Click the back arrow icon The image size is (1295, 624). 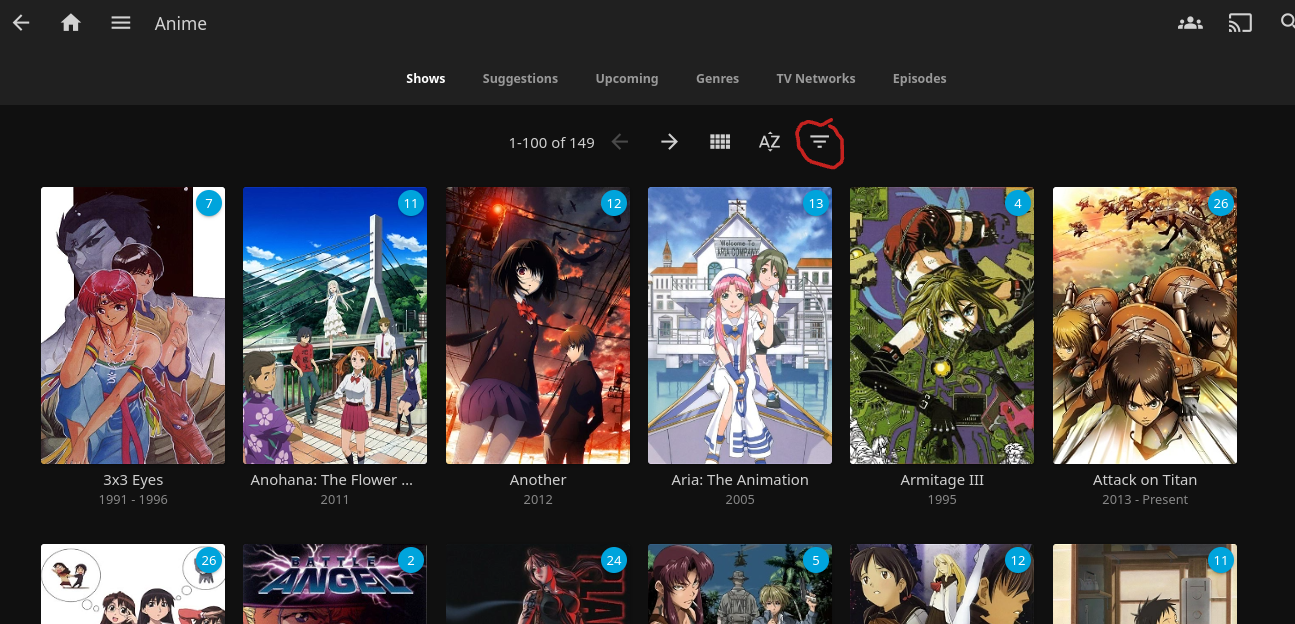coord(21,23)
